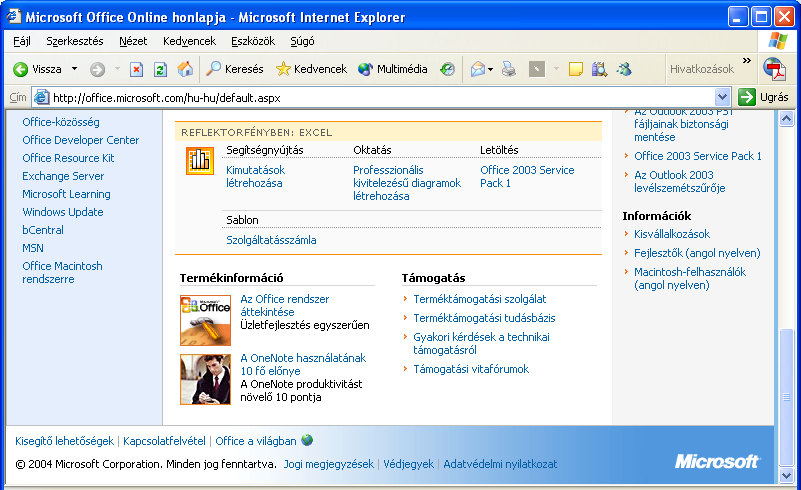This screenshot has height=490, width=801.
Task: Open the Eszközök menu
Action: coord(253,41)
